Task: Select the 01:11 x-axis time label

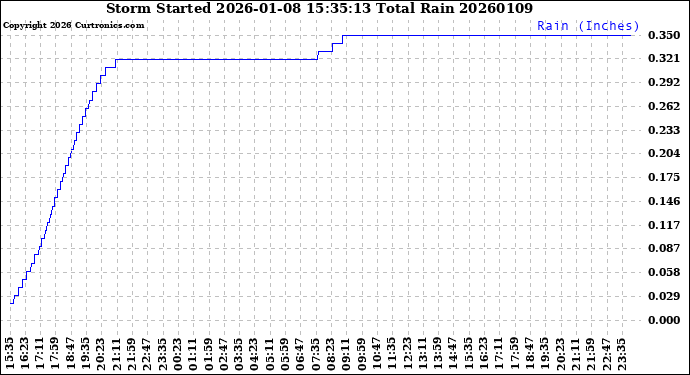Action: click(x=192, y=354)
